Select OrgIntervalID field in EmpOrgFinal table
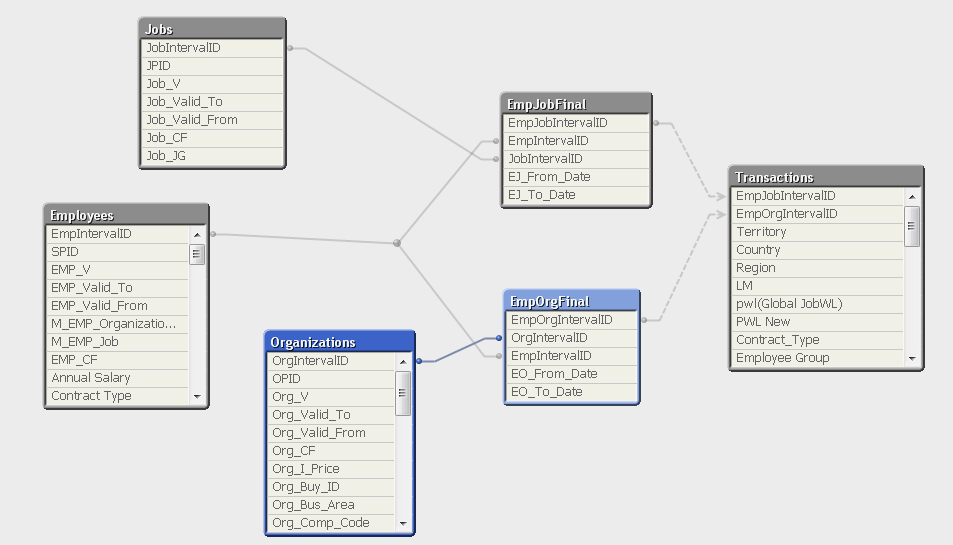The image size is (953, 545). (x=572, y=338)
